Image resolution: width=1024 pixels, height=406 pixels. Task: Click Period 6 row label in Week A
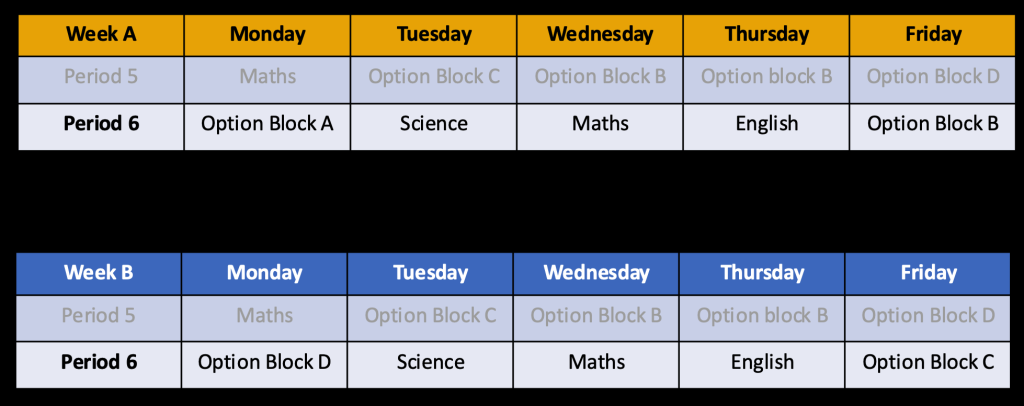click(101, 124)
